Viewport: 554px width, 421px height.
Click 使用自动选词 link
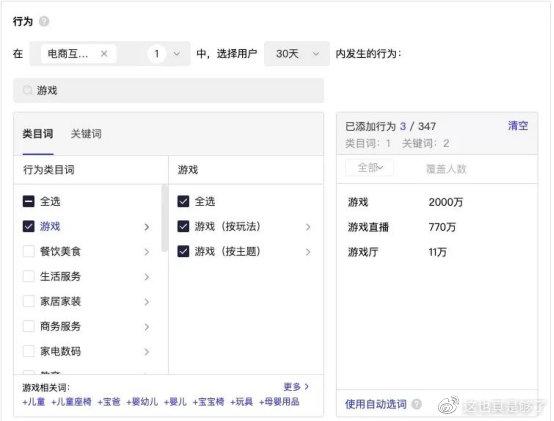point(376,404)
